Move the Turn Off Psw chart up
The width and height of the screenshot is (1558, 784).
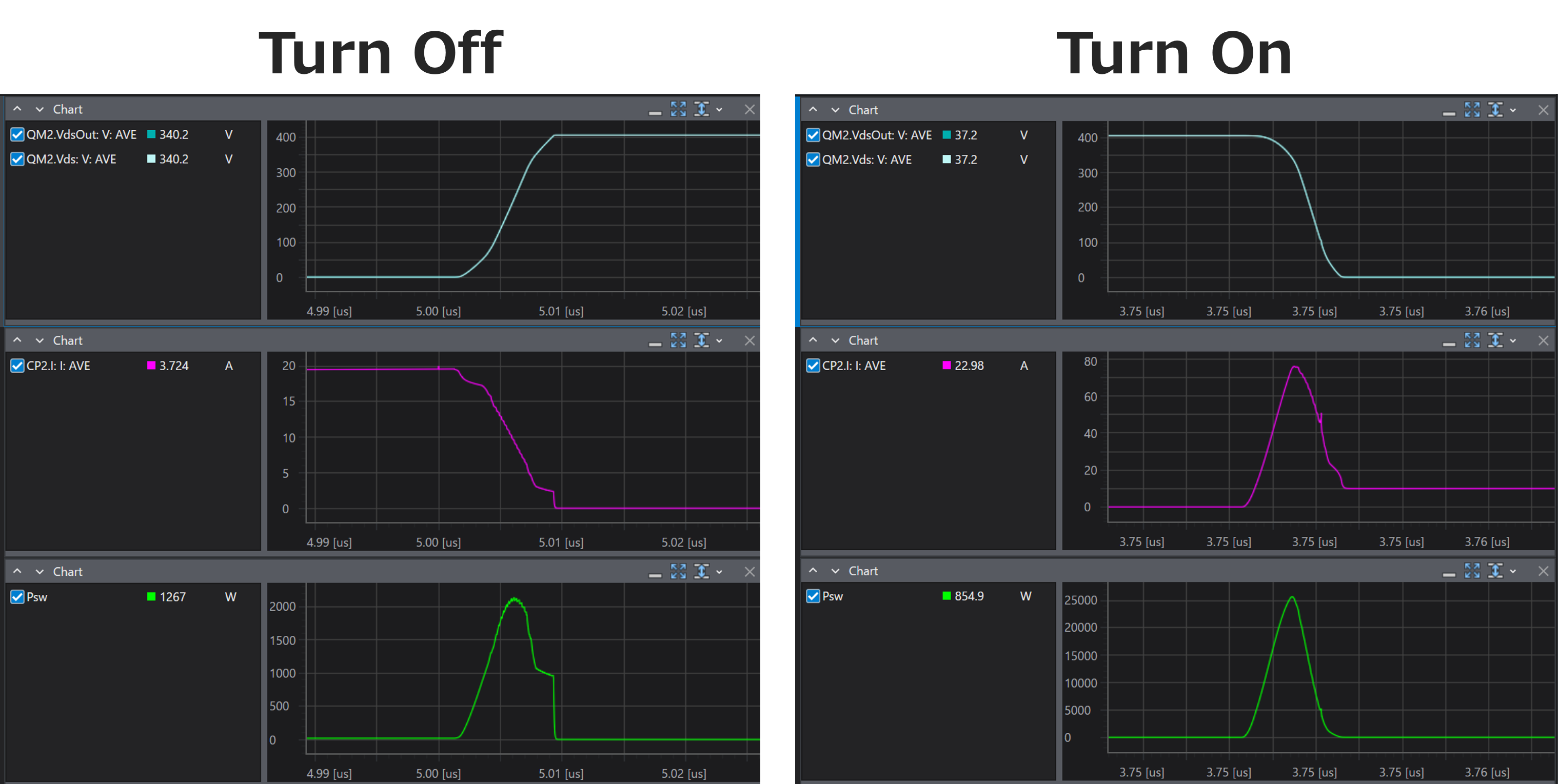17,571
